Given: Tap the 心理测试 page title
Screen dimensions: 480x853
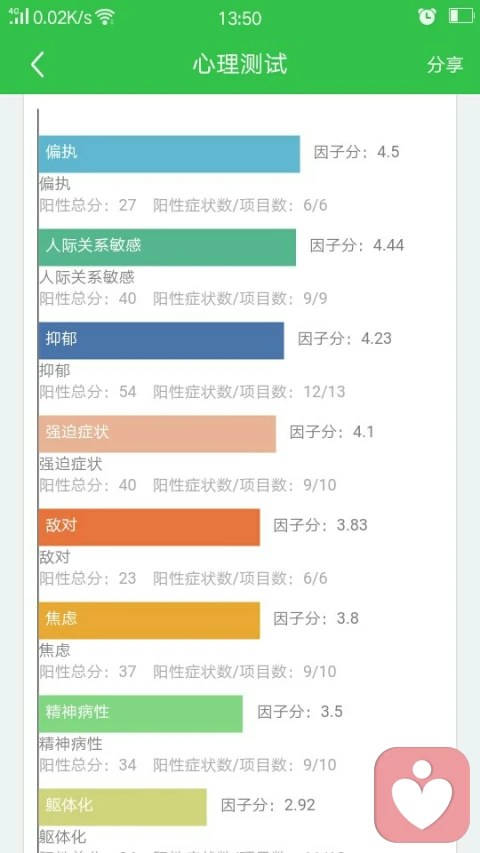Looking at the screenshot, I should [x=239, y=64].
